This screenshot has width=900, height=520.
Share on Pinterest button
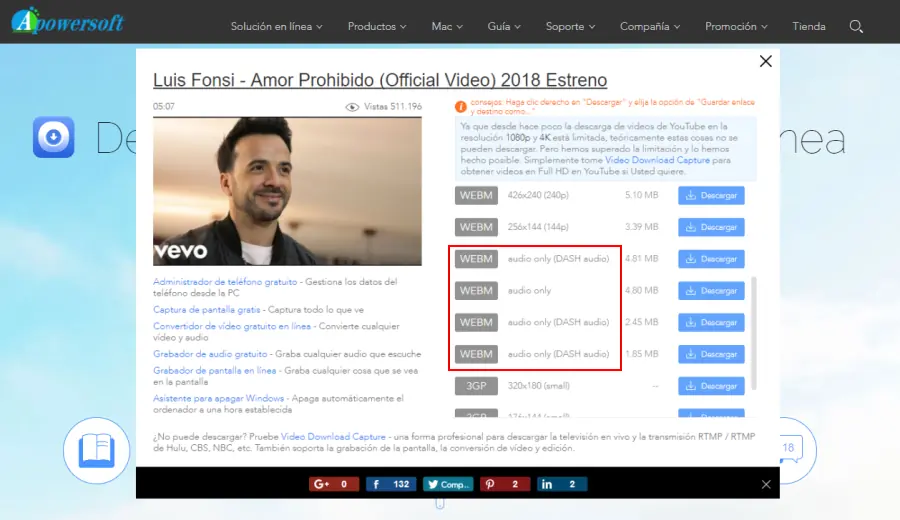click(505, 484)
